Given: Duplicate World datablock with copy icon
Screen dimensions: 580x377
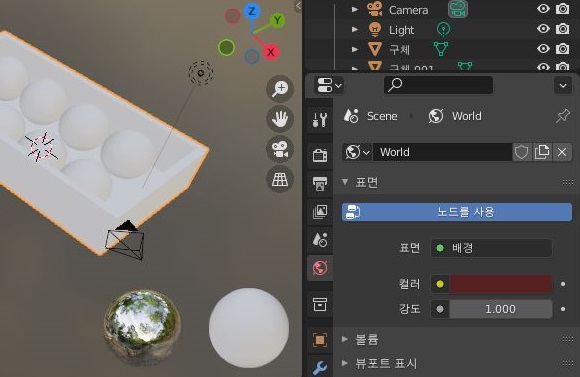Looking at the screenshot, I should coord(542,152).
